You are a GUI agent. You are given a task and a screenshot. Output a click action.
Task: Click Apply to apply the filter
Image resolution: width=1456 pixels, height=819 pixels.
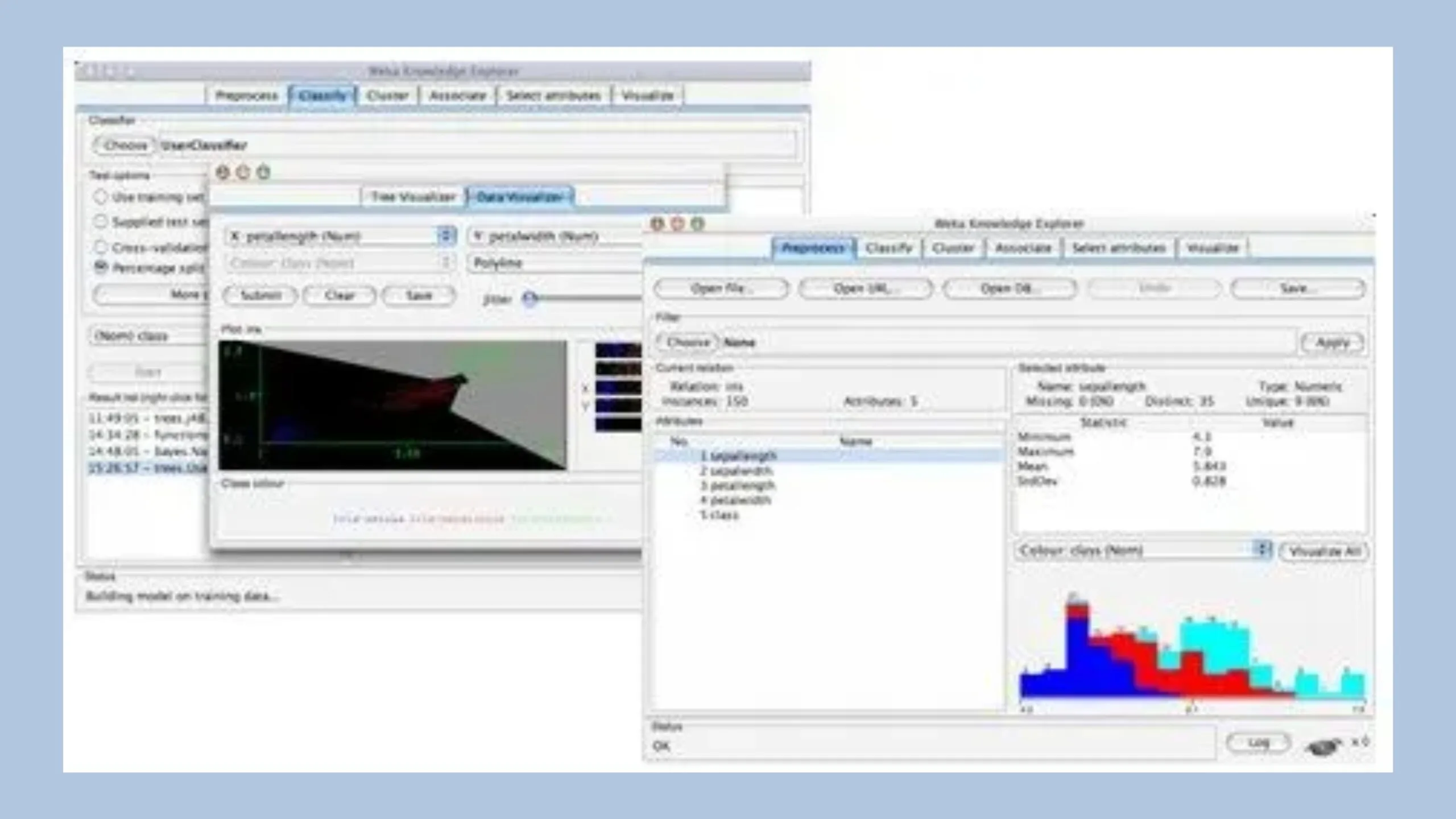pyautogui.click(x=1333, y=342)
